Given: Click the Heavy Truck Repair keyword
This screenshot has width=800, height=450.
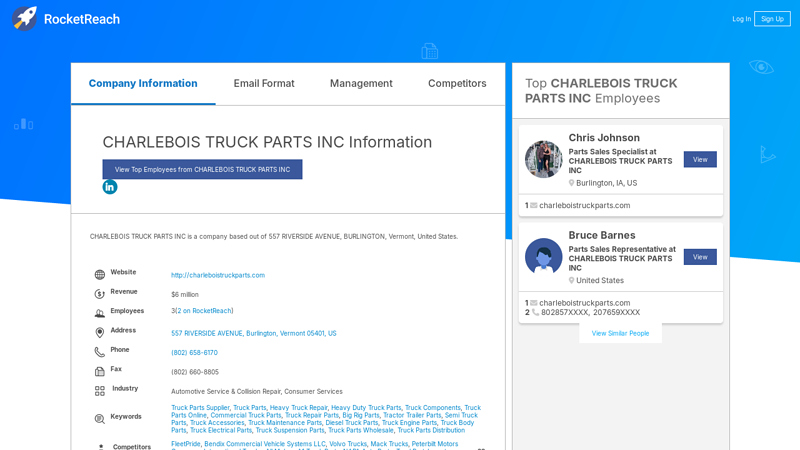Looking at the screenshot, I should [298, 408].
